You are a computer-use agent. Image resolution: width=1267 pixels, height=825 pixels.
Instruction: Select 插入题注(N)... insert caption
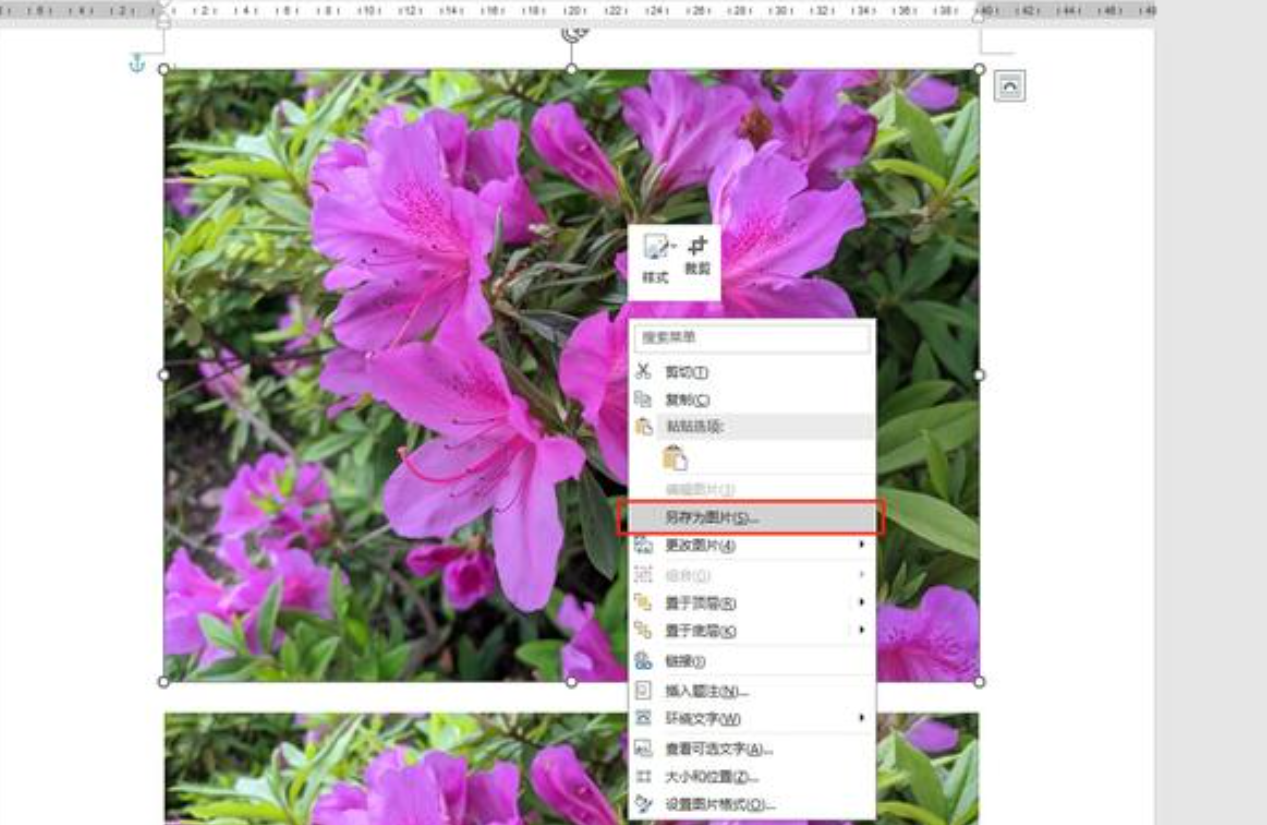[752, 691]
